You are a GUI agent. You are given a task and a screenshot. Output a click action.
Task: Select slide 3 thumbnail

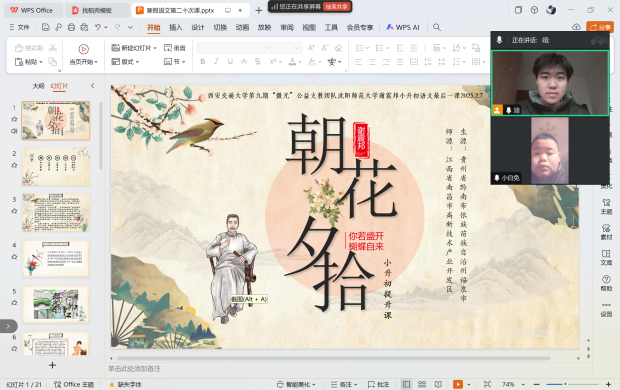click(x=56, y=212)
